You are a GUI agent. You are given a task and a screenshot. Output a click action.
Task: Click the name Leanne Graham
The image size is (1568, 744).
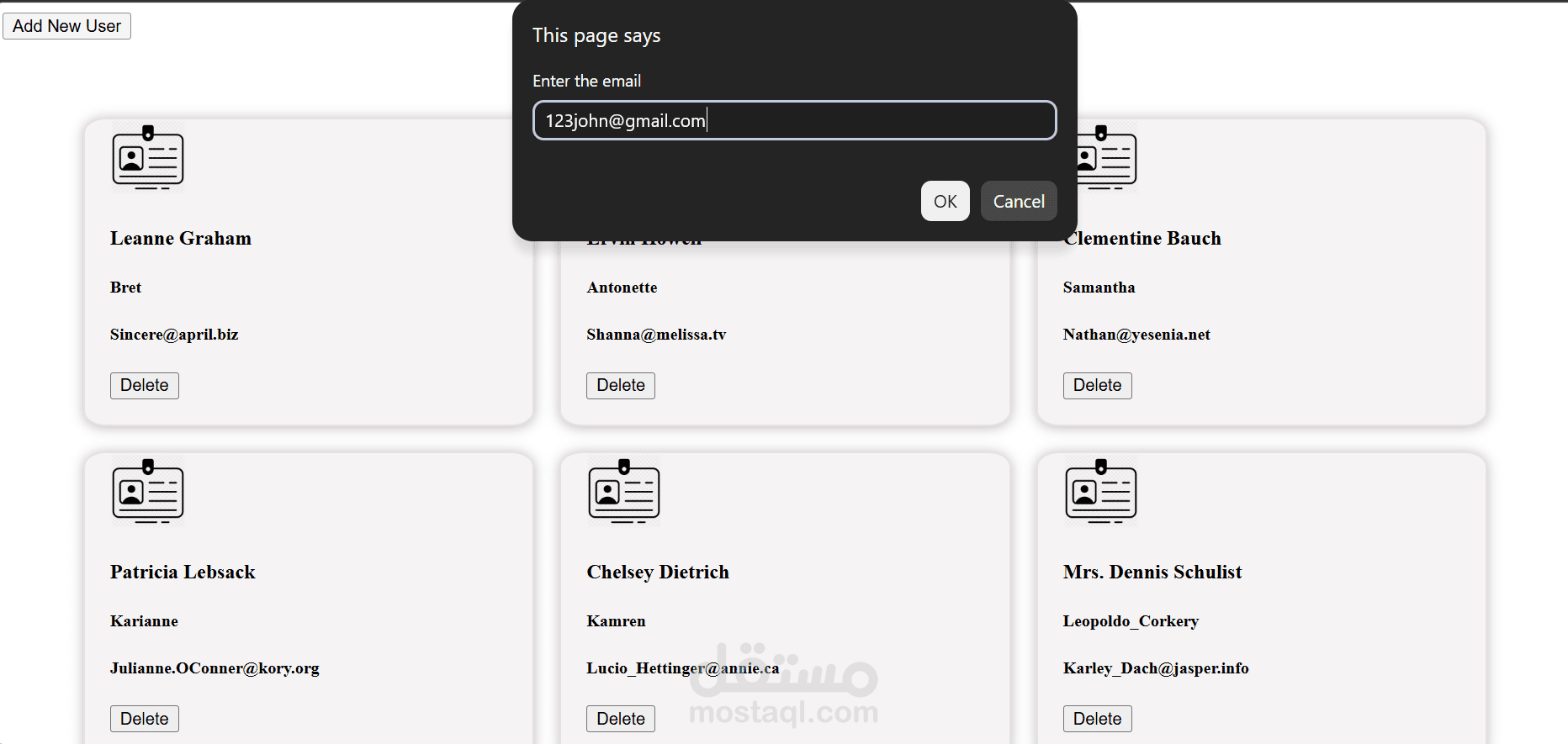pyautogui.click(x=181, y=239)
